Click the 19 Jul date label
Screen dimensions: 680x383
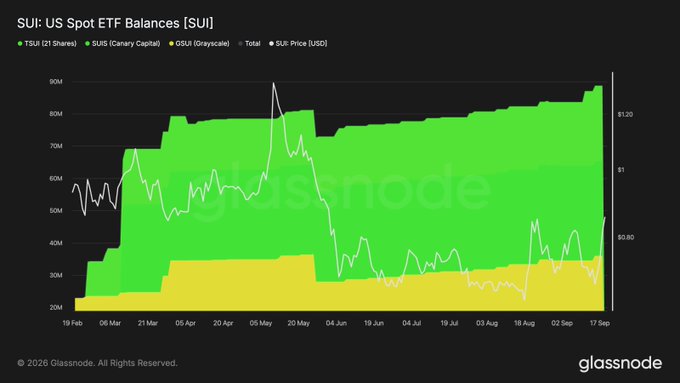coord(449,323)
